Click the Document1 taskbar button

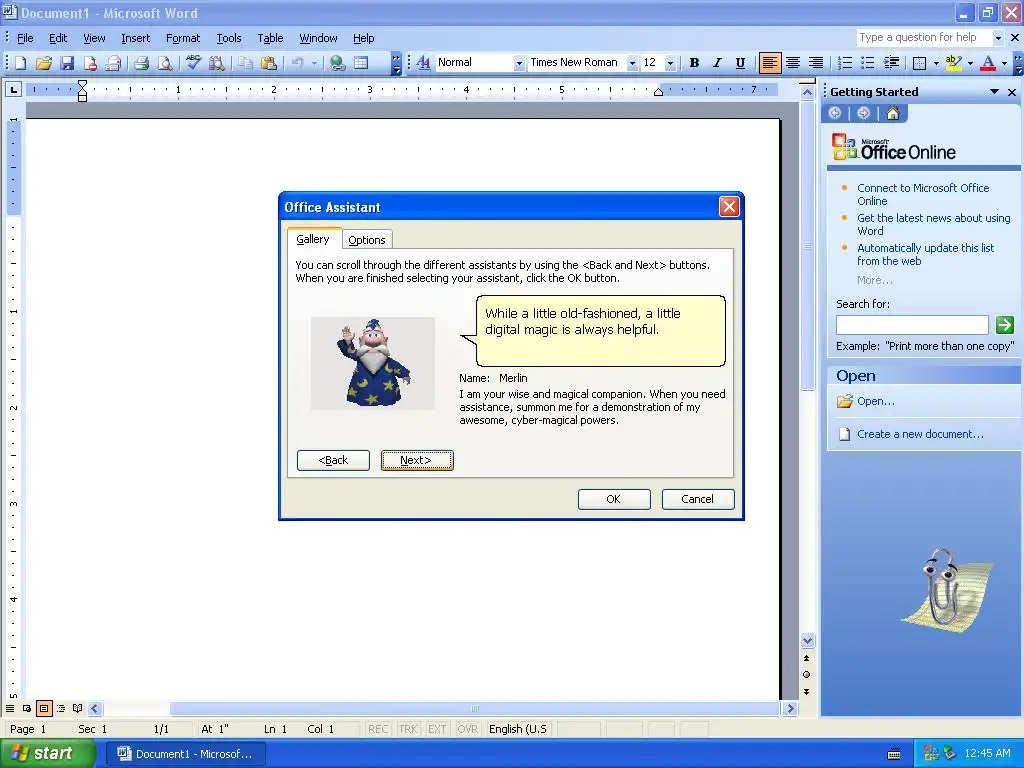(x=185, y=754)
